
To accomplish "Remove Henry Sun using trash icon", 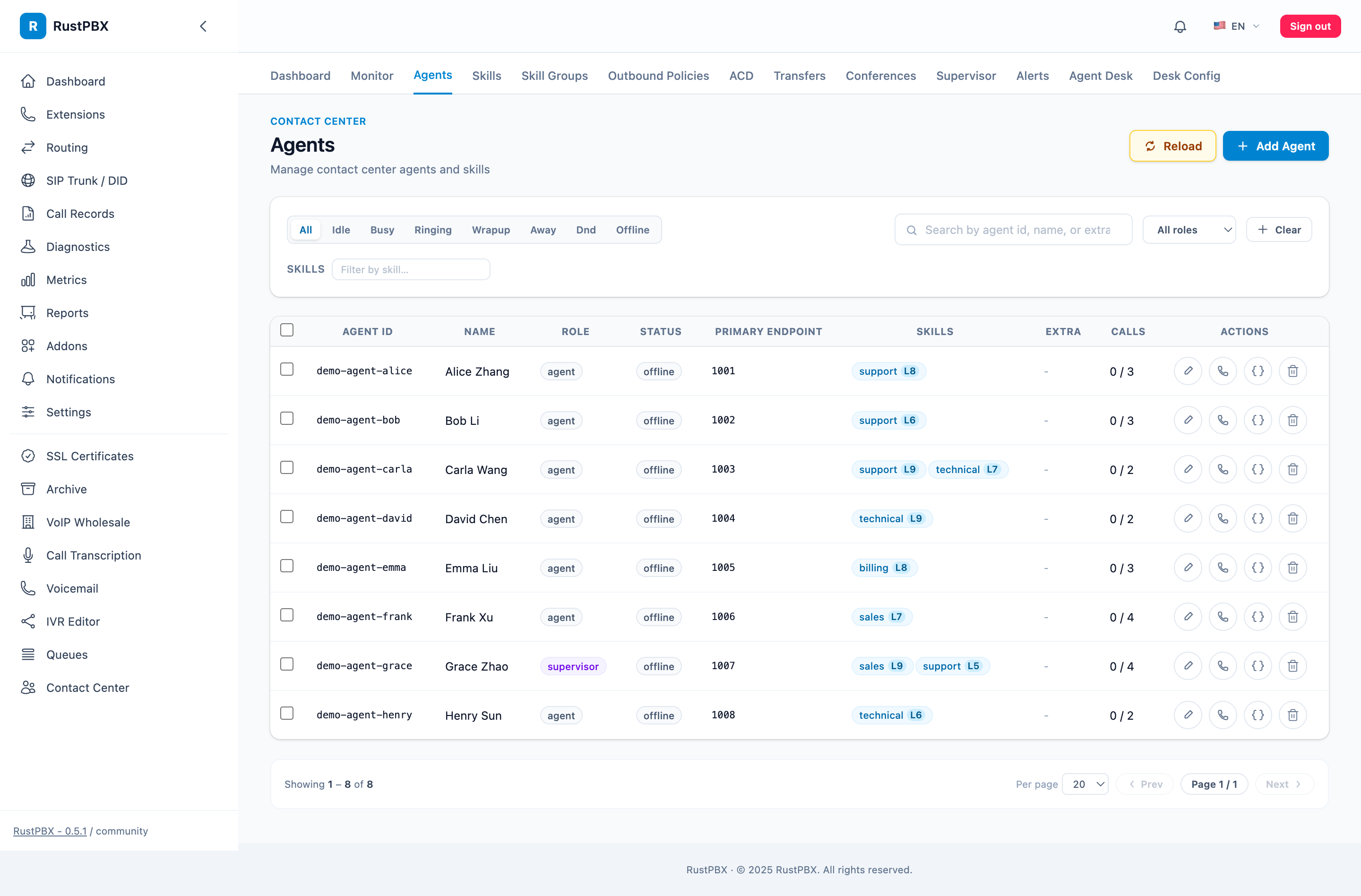I will pos(1292,715).
